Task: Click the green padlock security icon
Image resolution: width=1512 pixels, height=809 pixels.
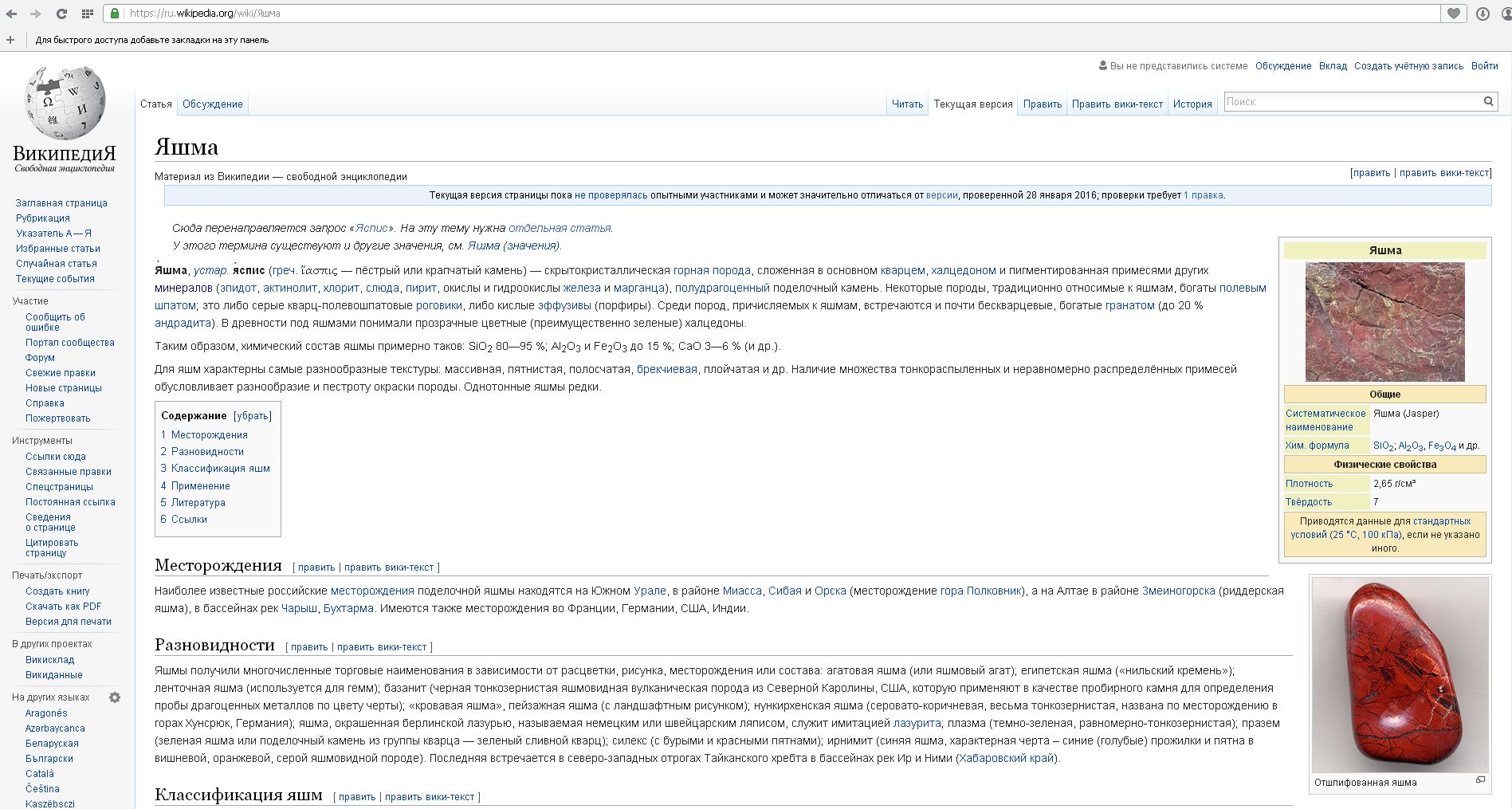Action: [115, 14]
